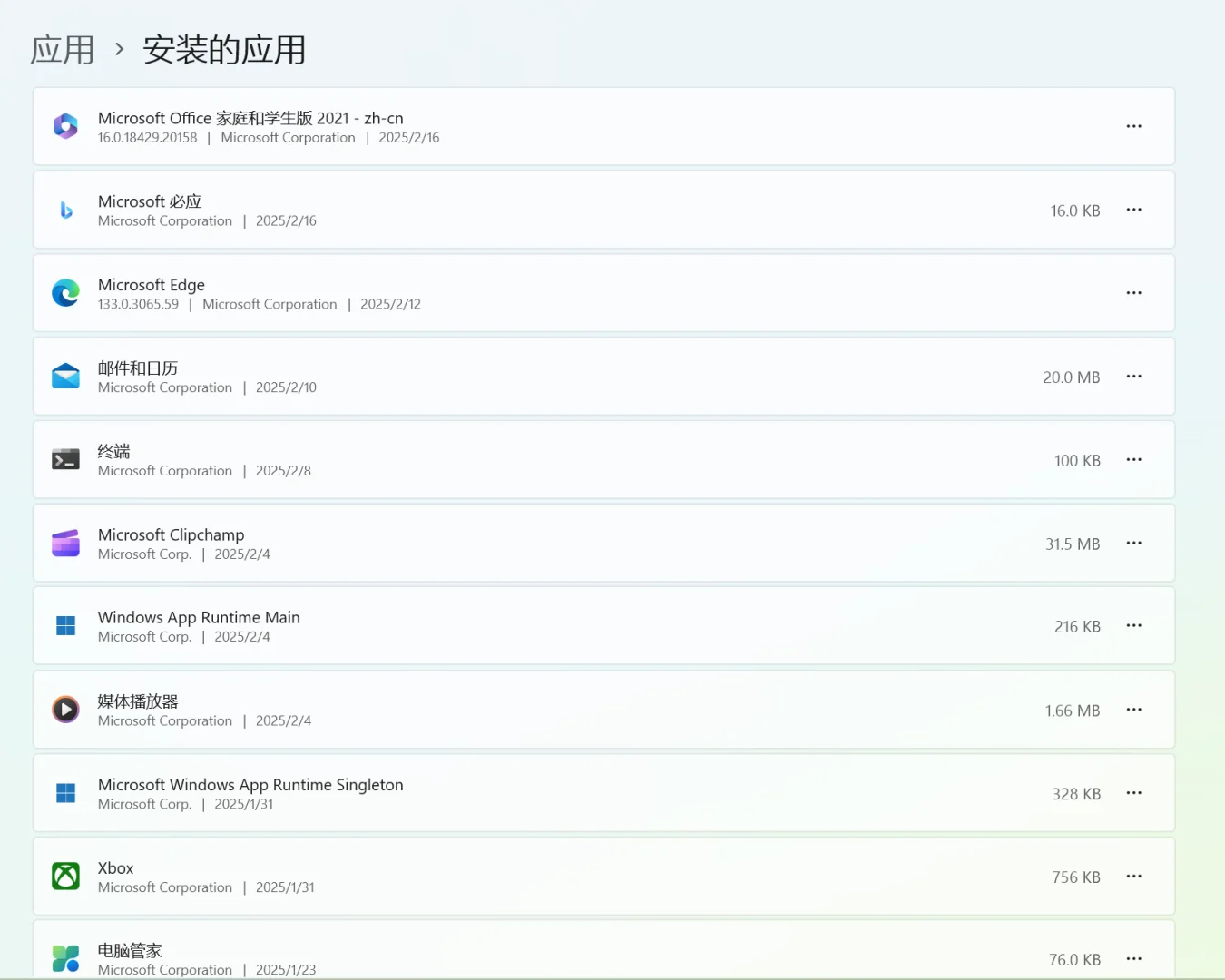The width and height of the screenshot is (1225, 980).
Task: Open more options for Microsoft Edge
Action: click(1133, 292)
